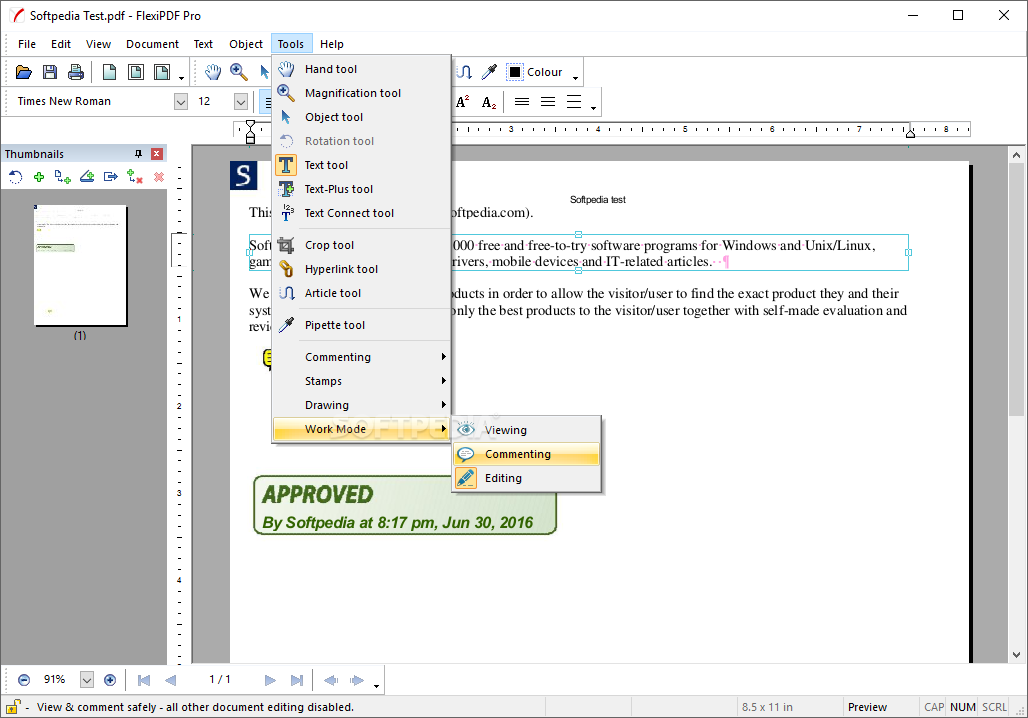1028x718 pixels.
Task: Open the font name dropdown
Action: (x=181, y=102)
